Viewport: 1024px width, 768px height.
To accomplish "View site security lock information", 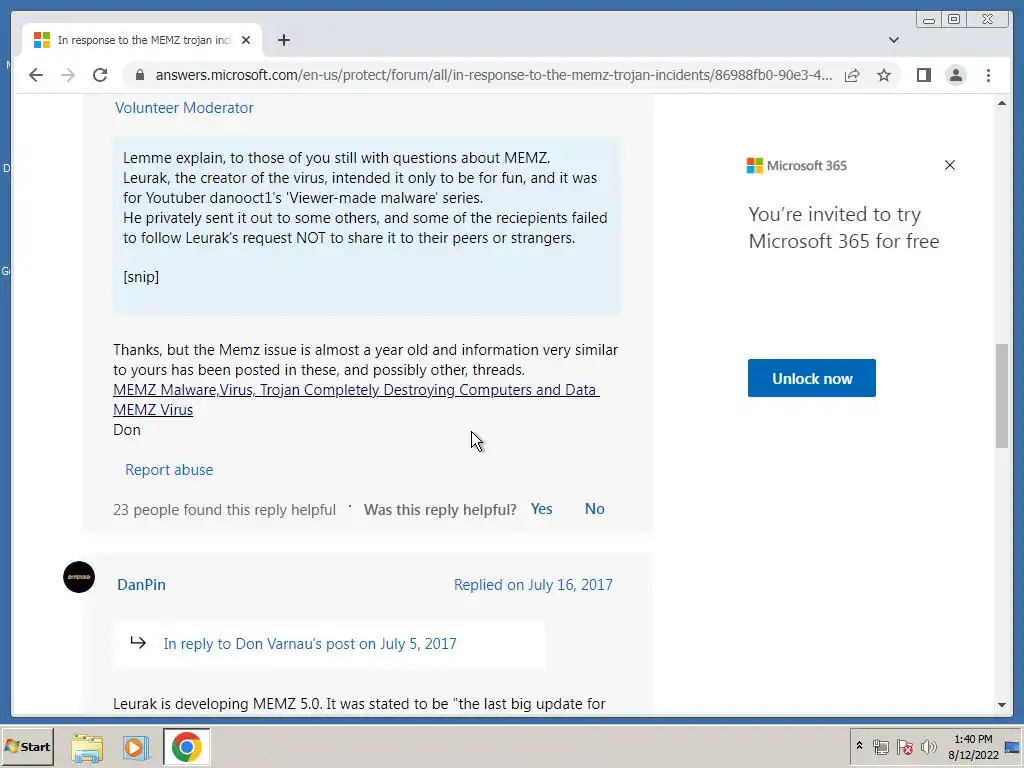I will coord(139,75).
